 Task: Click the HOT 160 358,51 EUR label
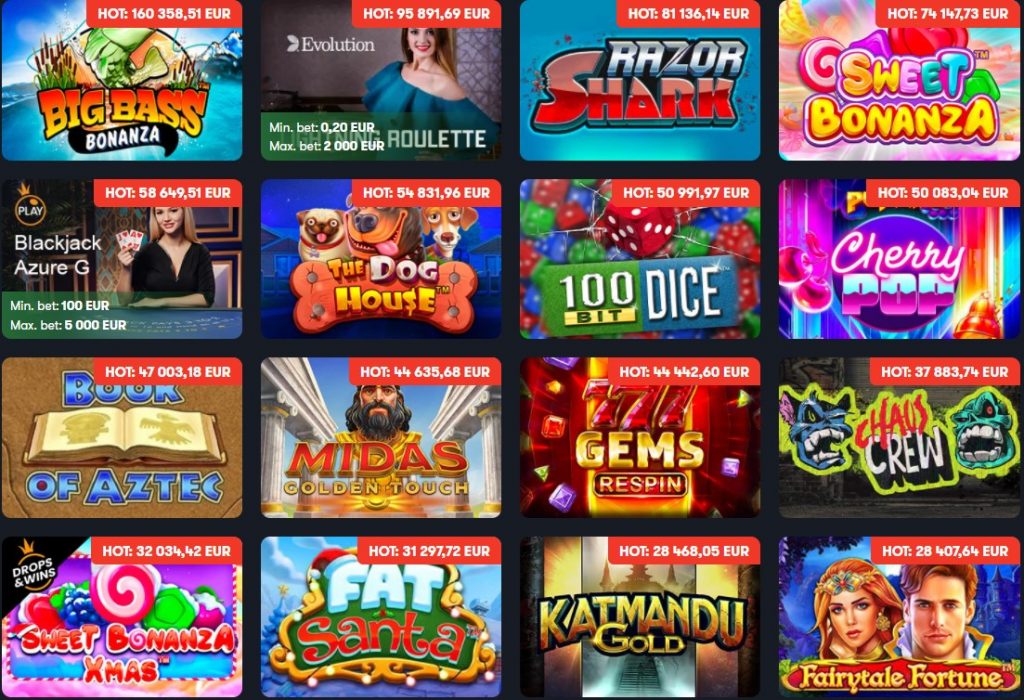pyautogui.click(x=164, y=13)
